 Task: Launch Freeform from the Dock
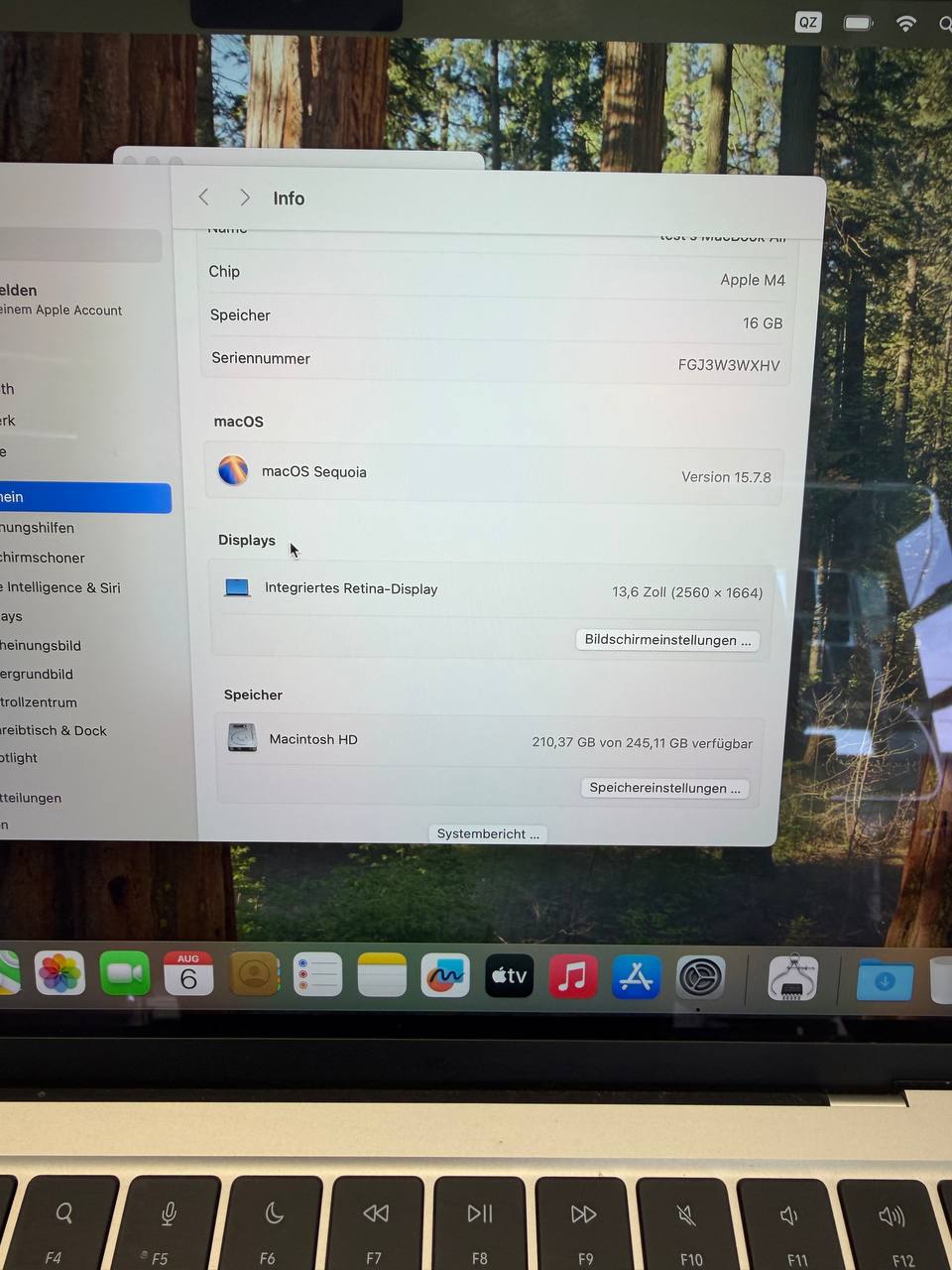pyautogui.click(x=445, y=976)
